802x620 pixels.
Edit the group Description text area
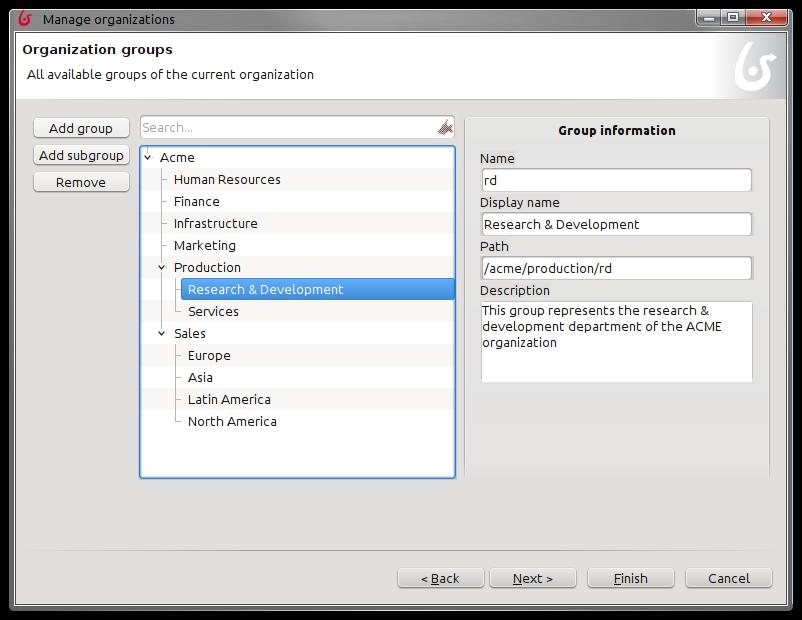coord(616,342)
